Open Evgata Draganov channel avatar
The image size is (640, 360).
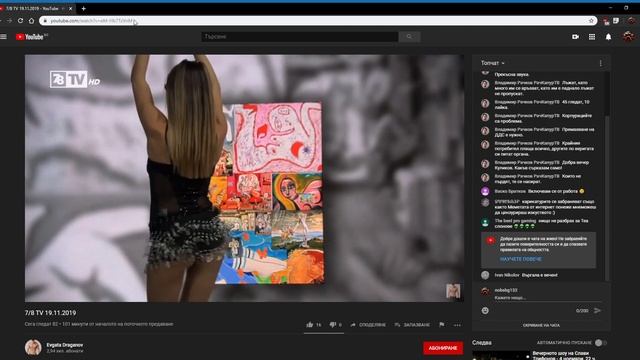(x=33, y=347)
